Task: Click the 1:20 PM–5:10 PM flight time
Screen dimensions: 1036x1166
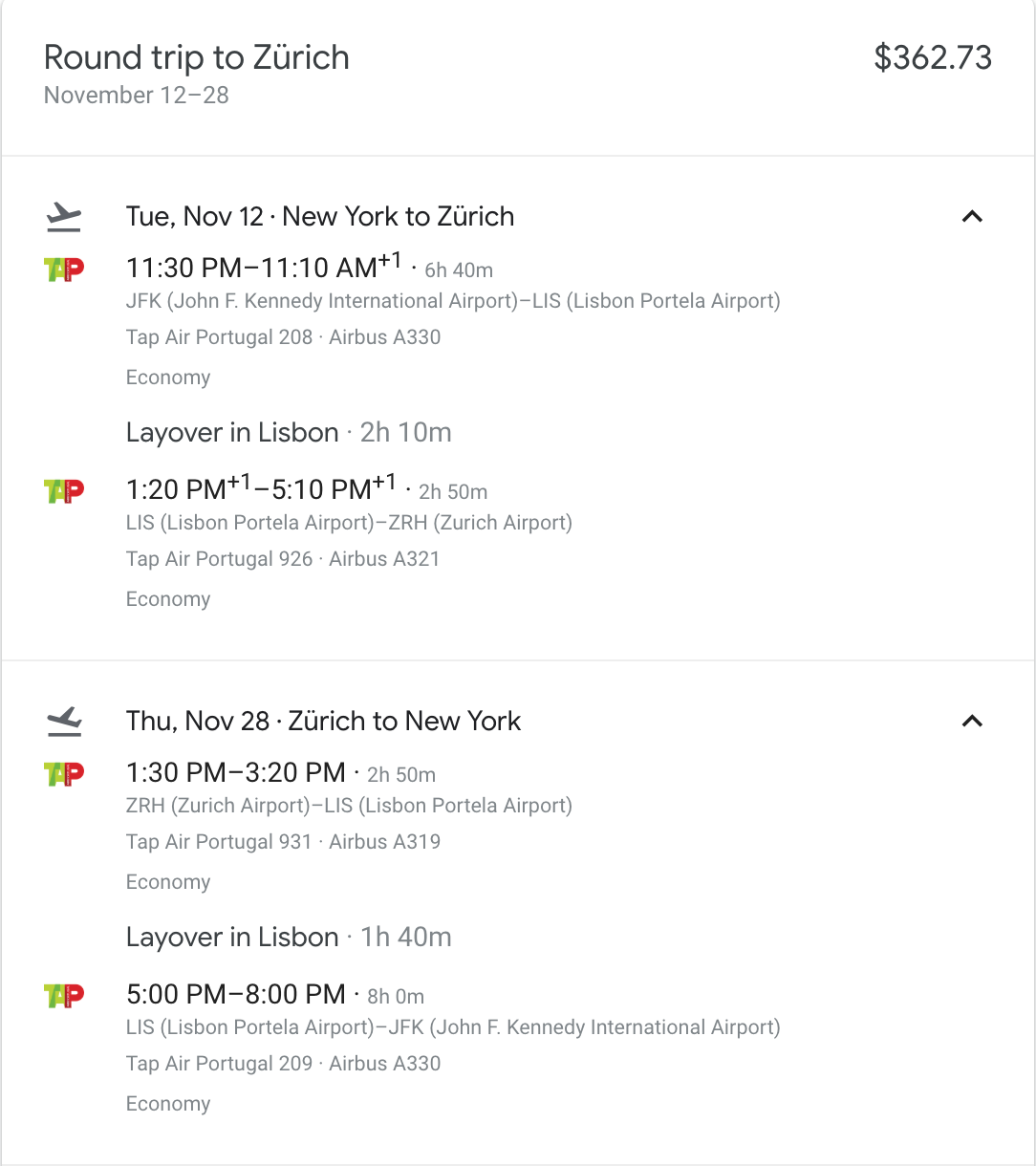Action: [x=261, y=488]
